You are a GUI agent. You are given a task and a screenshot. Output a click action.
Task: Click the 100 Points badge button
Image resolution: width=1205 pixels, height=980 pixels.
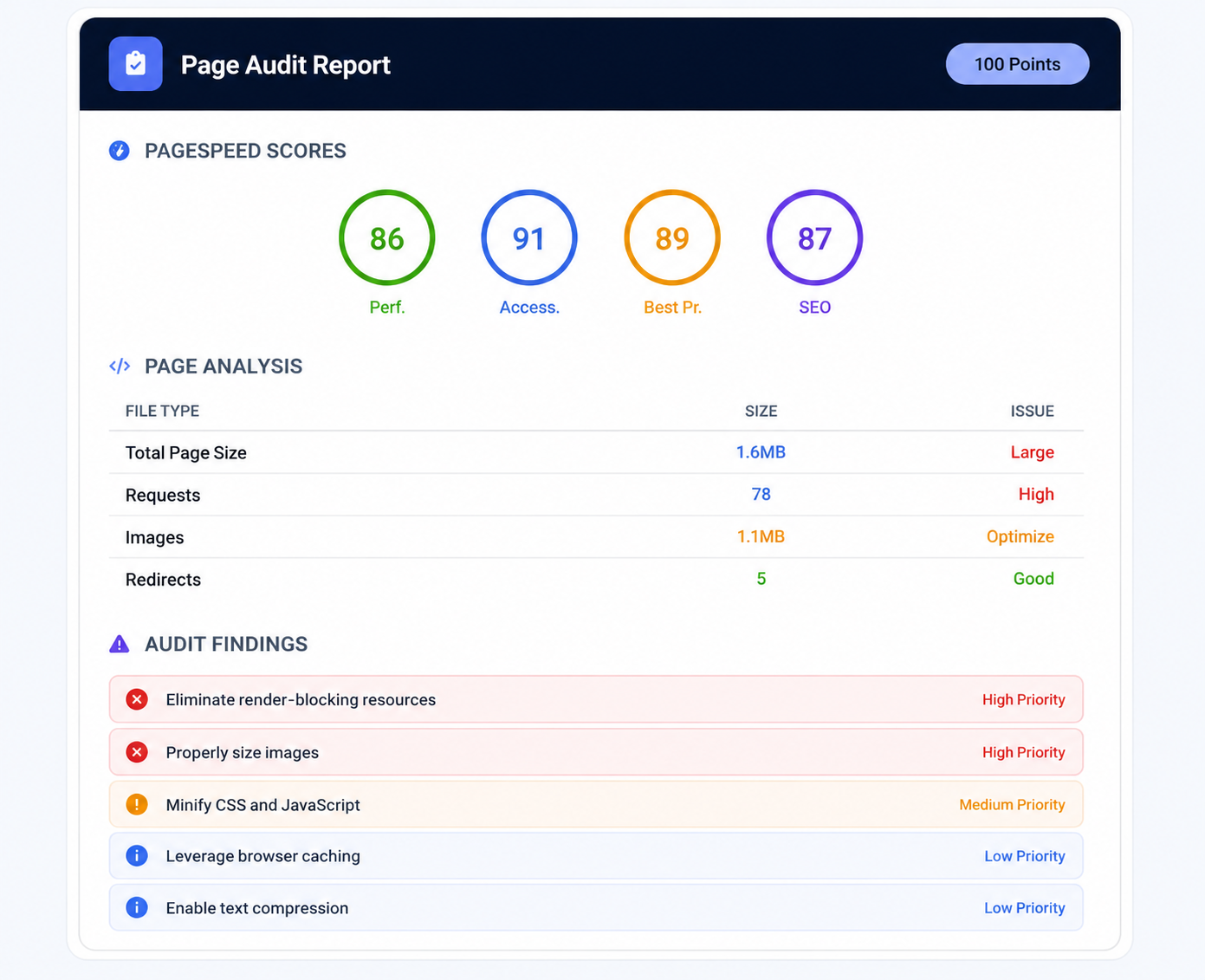[1017, 64]
